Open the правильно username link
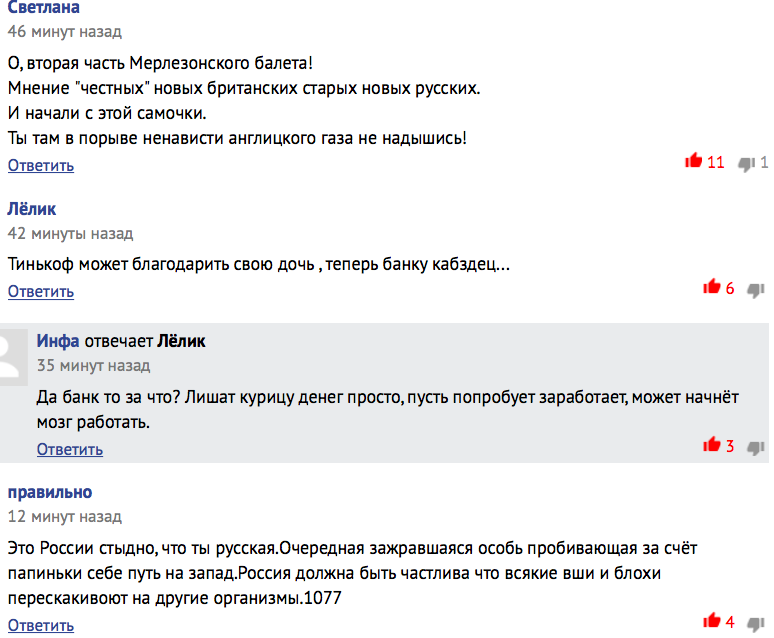 coord(50,492)
